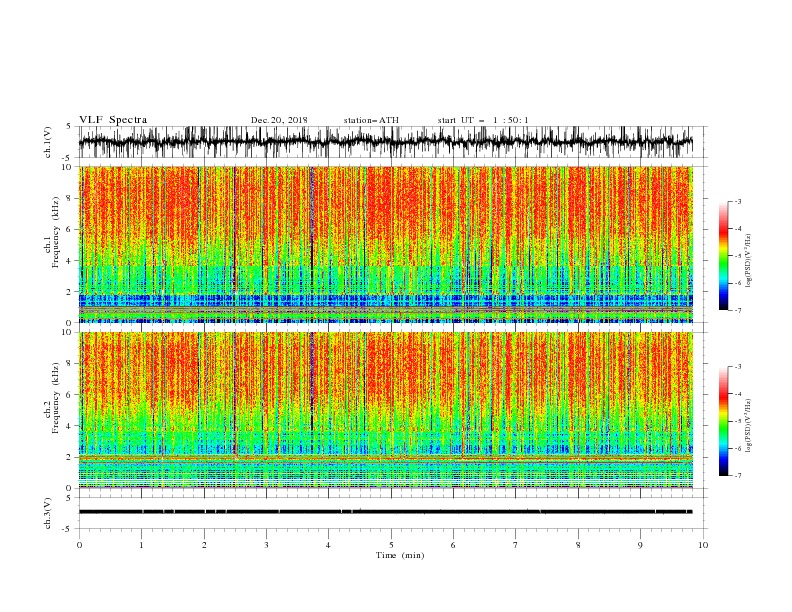The image size is (792, 612).
Task: Click the "6" kHz tick on ch.1 frequency axis
Action: click(69, 229)
